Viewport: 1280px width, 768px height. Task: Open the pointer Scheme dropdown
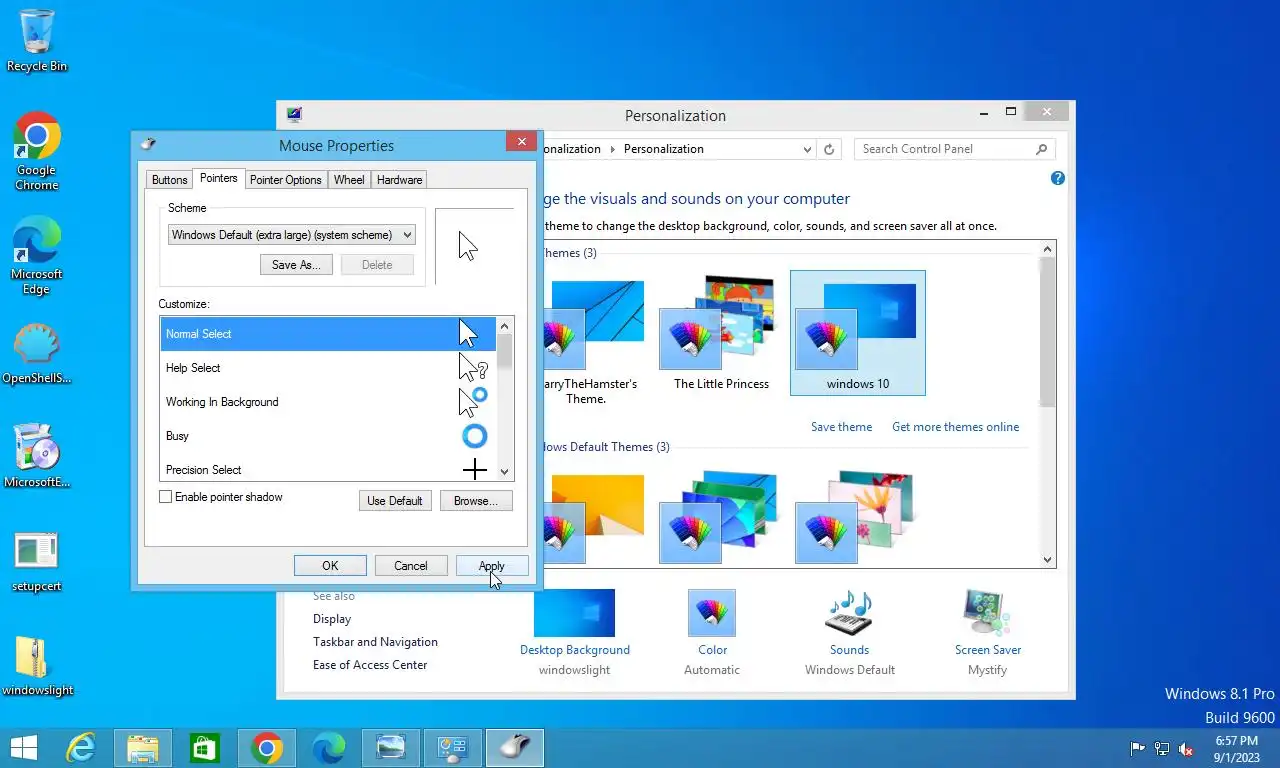pos(291,235)
